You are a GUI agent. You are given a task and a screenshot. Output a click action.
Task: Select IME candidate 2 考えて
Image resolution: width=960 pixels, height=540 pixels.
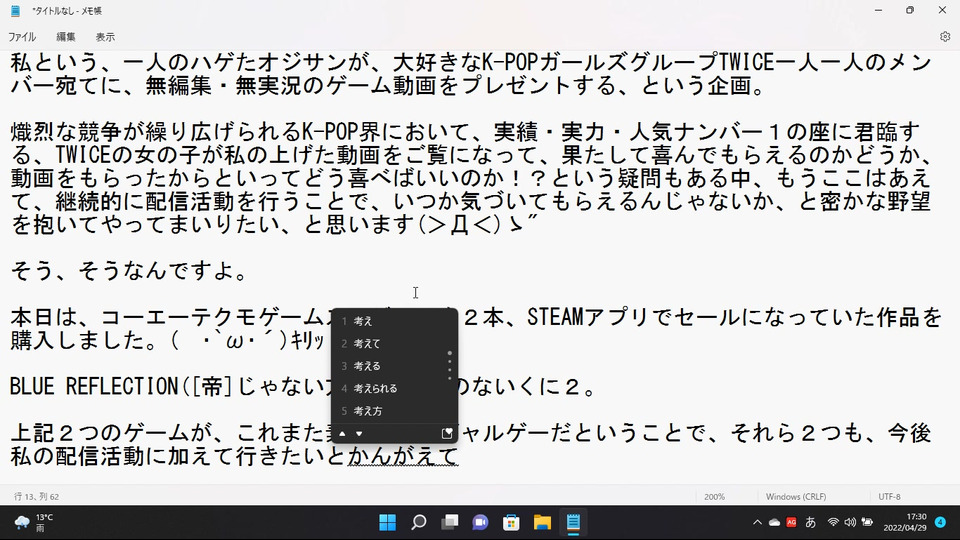pyautogui.click(x=394, y=343)
